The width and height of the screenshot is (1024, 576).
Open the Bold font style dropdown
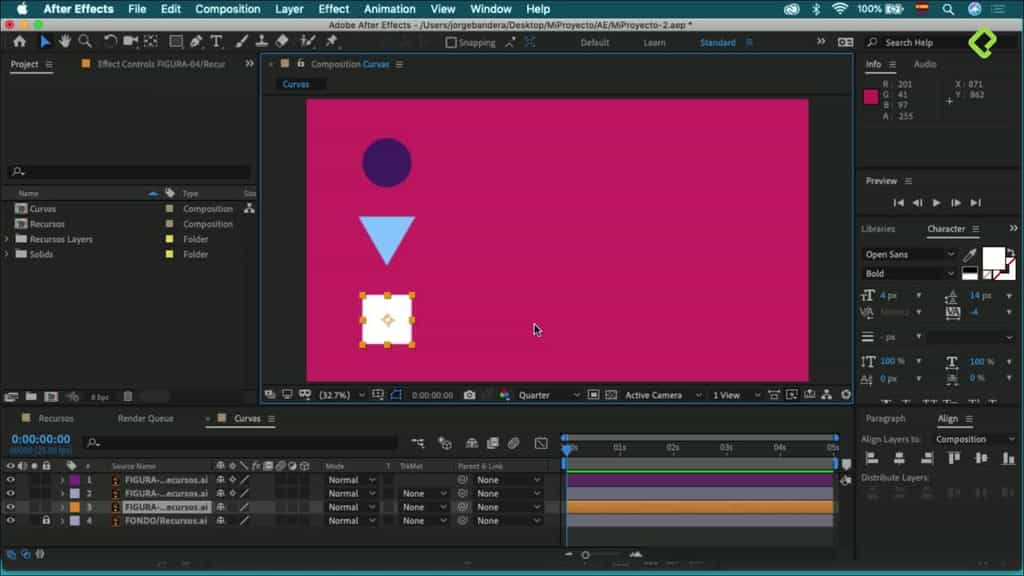909,274
